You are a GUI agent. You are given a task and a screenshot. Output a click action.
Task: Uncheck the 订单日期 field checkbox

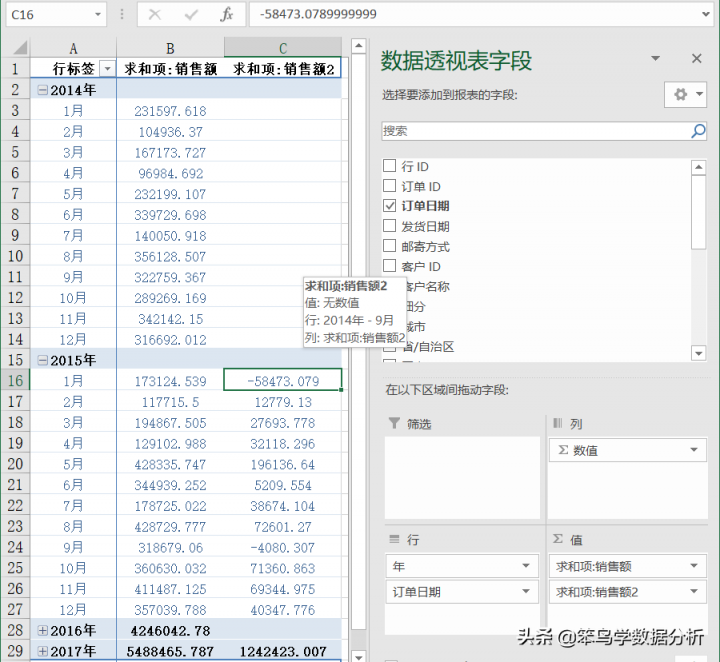click(389, 205)
